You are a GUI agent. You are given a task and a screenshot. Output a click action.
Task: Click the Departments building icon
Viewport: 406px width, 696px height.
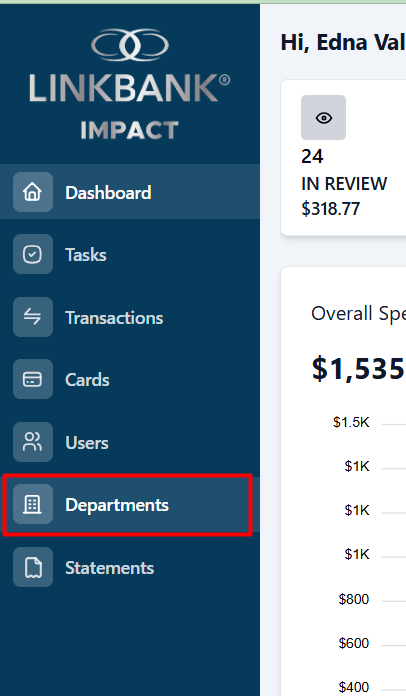point(33,504)
